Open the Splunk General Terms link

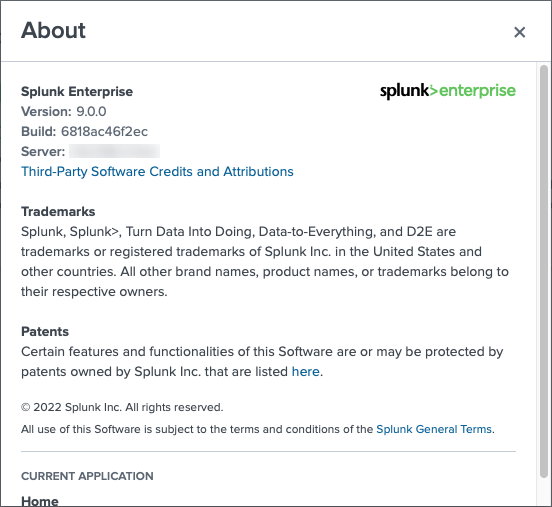coord(434,429)
